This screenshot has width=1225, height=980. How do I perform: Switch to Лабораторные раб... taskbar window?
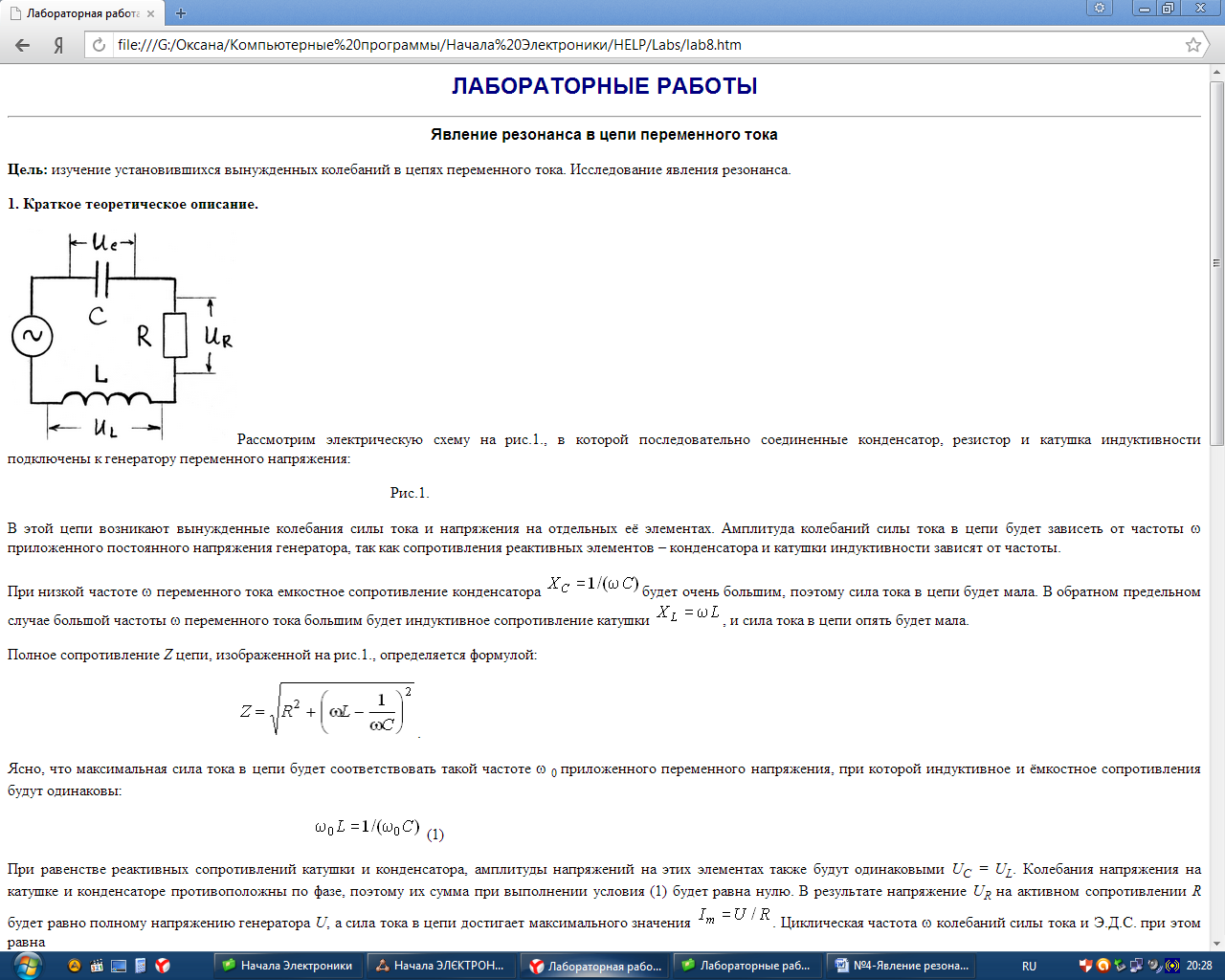tap(748, 966)
